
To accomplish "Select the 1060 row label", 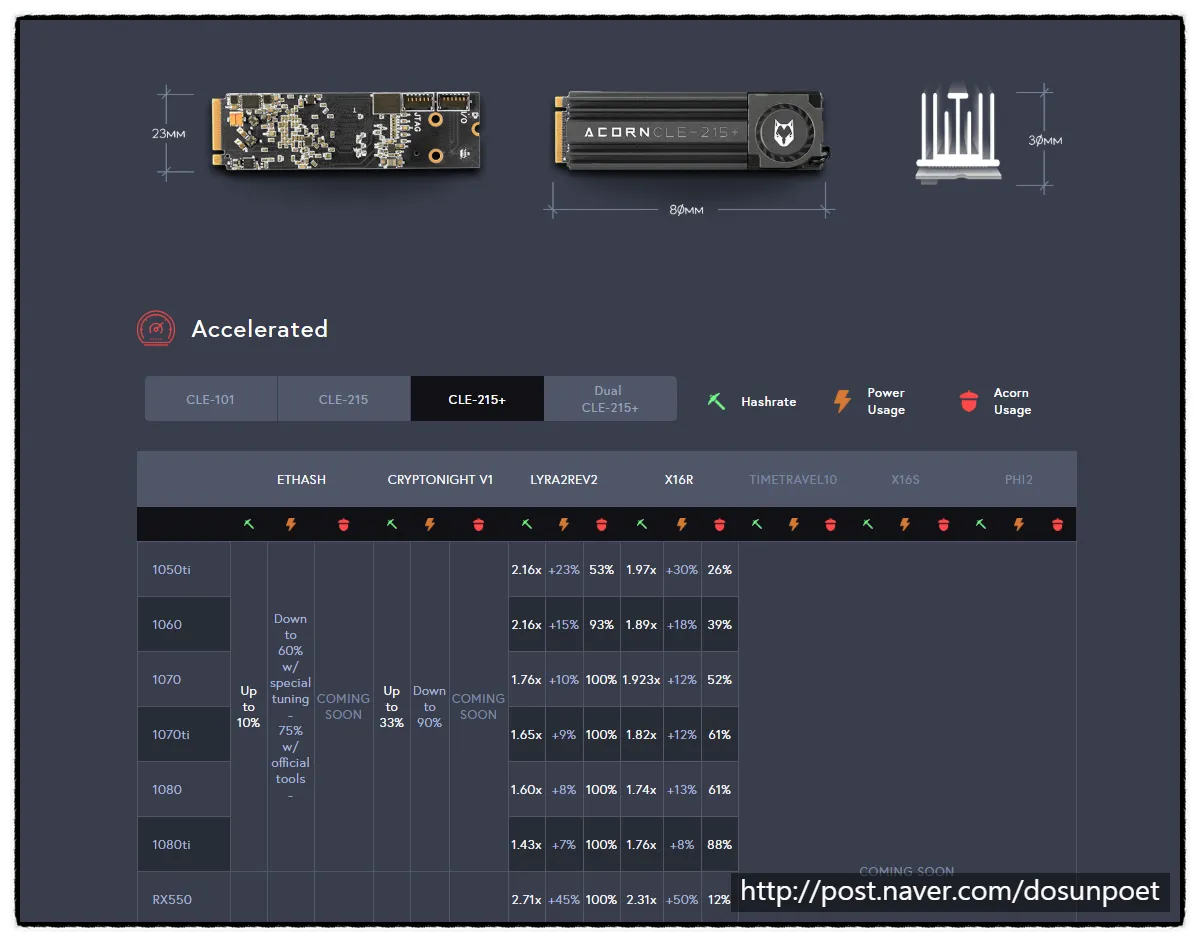I will (167, 625).
